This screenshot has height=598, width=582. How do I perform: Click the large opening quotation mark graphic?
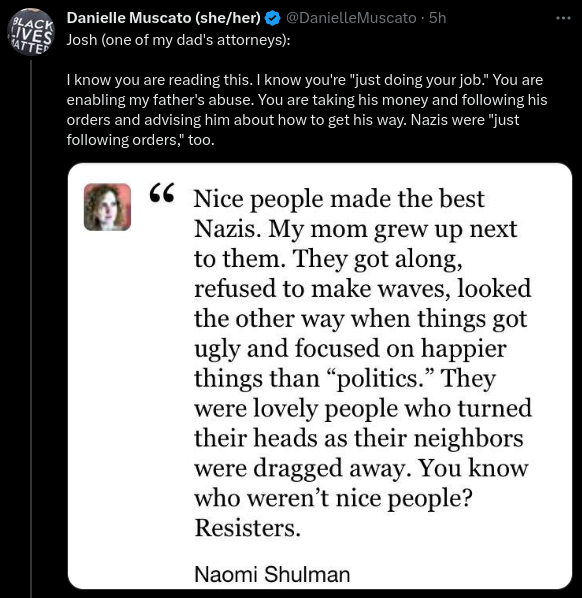tap(162, 193)
